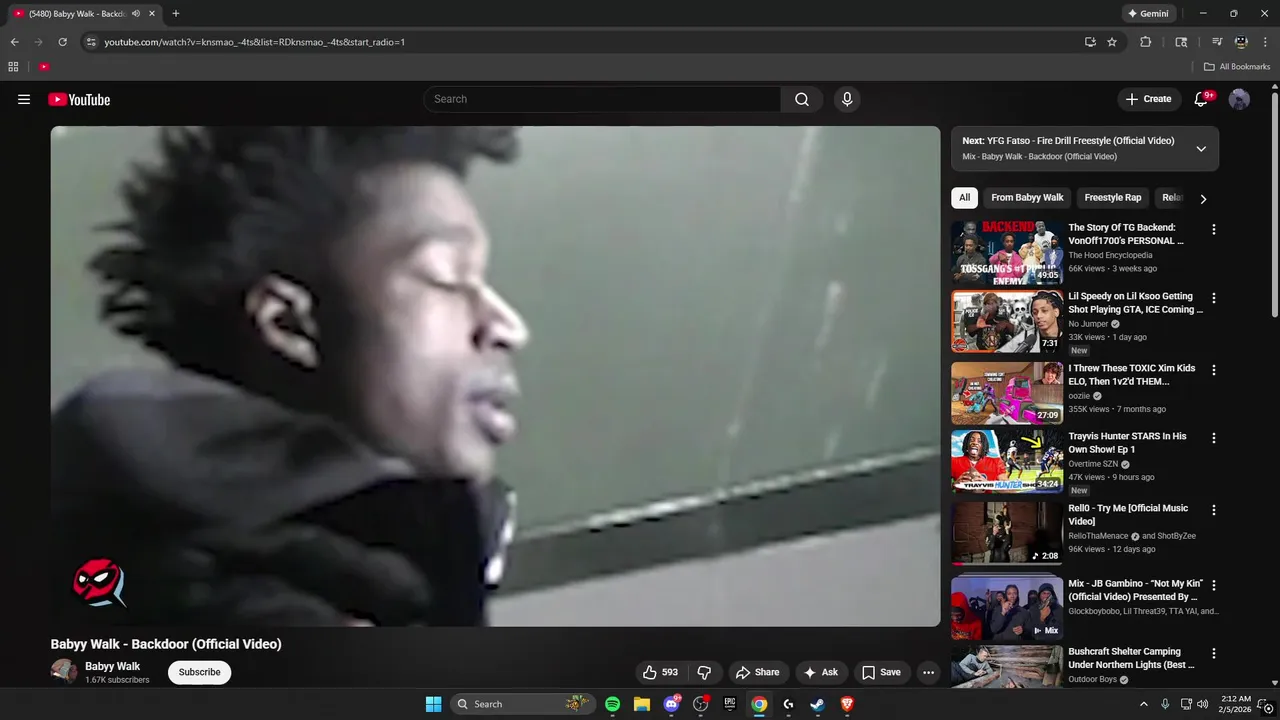Click the Ask button

coord(821,672)
